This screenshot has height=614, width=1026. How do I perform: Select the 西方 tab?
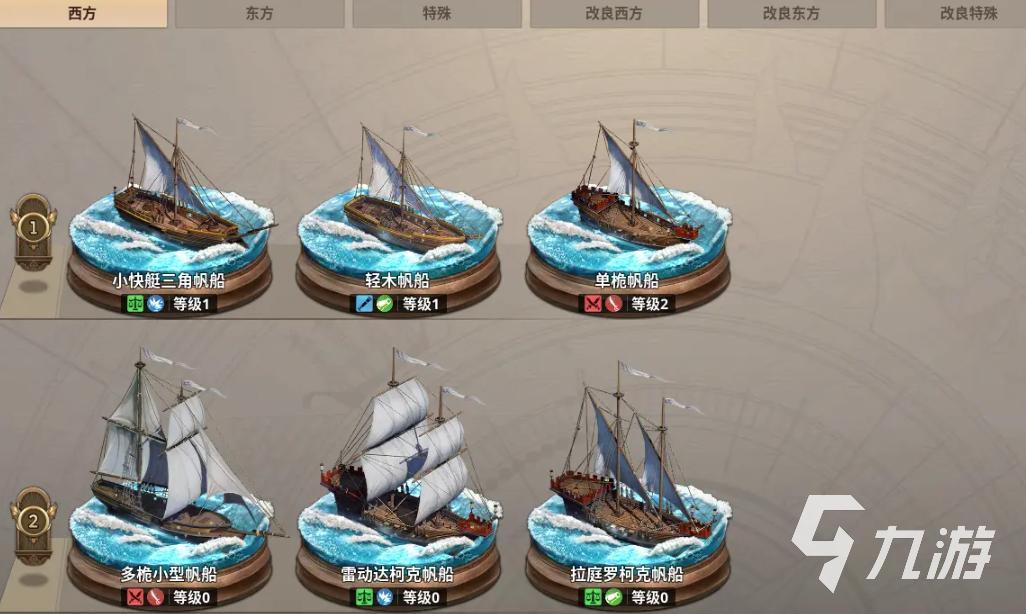click(x=82, y=13)
